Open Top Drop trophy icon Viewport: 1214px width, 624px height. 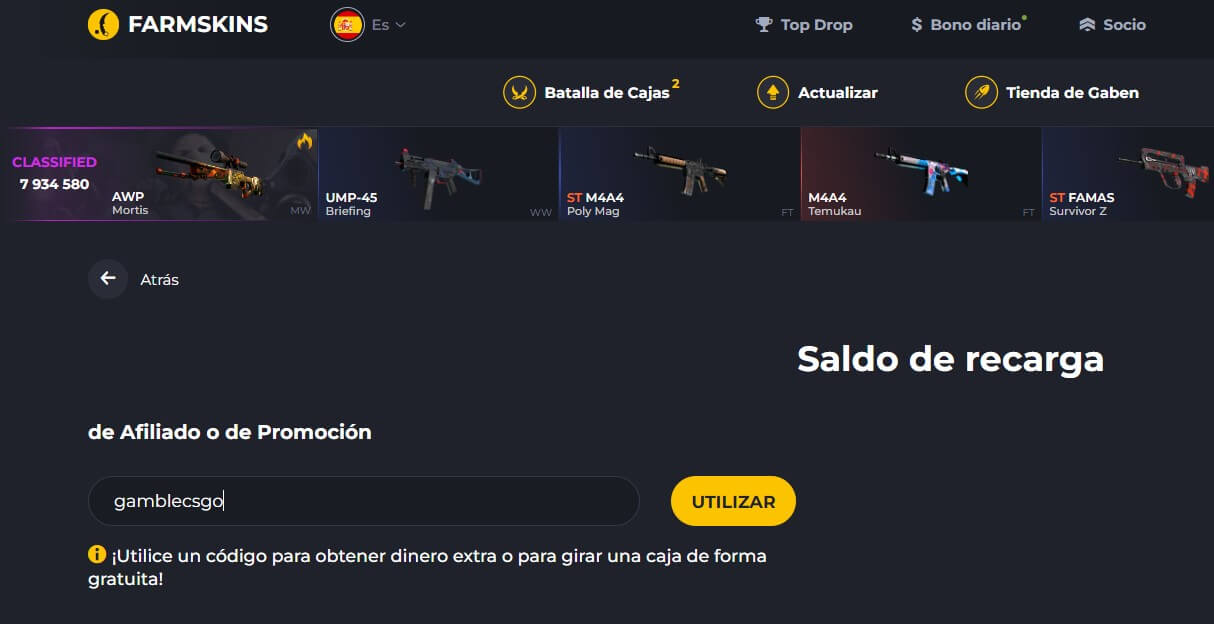pyautogui.click(x=764, y=24)
